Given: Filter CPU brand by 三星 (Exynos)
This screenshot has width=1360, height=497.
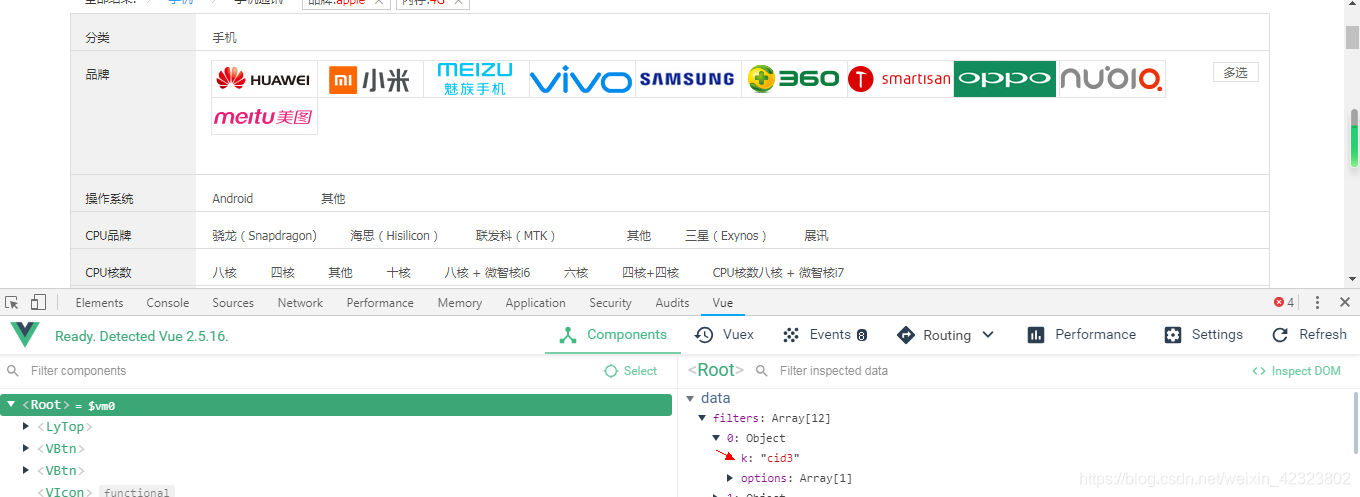Looking at the screenshot, I should click(x=726, y=235).
